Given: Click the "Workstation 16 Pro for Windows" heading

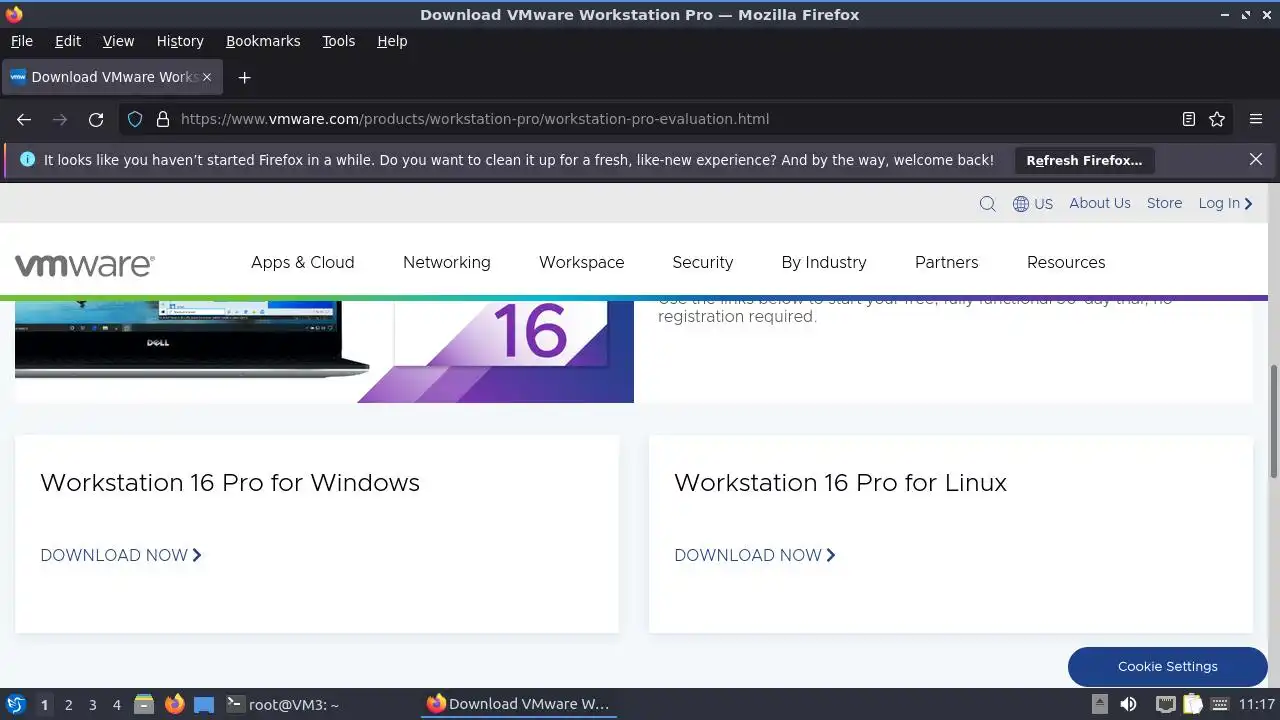Looking at the screenshot, I should point(230,482).
